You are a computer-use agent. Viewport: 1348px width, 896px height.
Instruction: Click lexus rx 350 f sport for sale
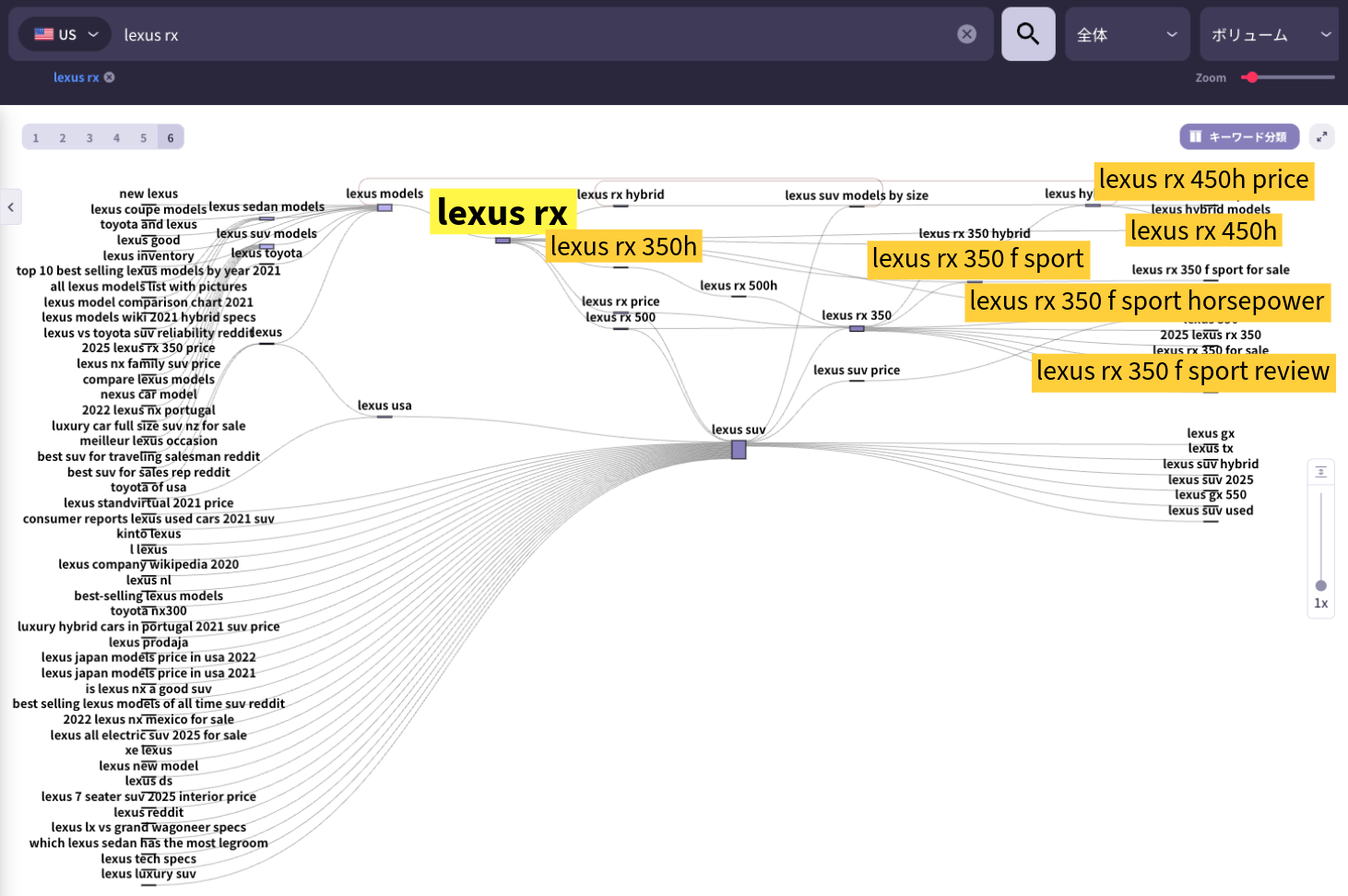click(1211, 270)
